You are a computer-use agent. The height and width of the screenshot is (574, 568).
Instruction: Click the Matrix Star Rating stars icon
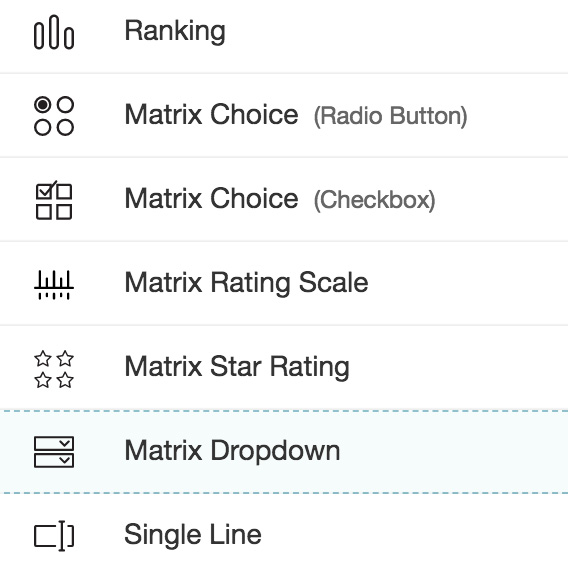[54, 369]
